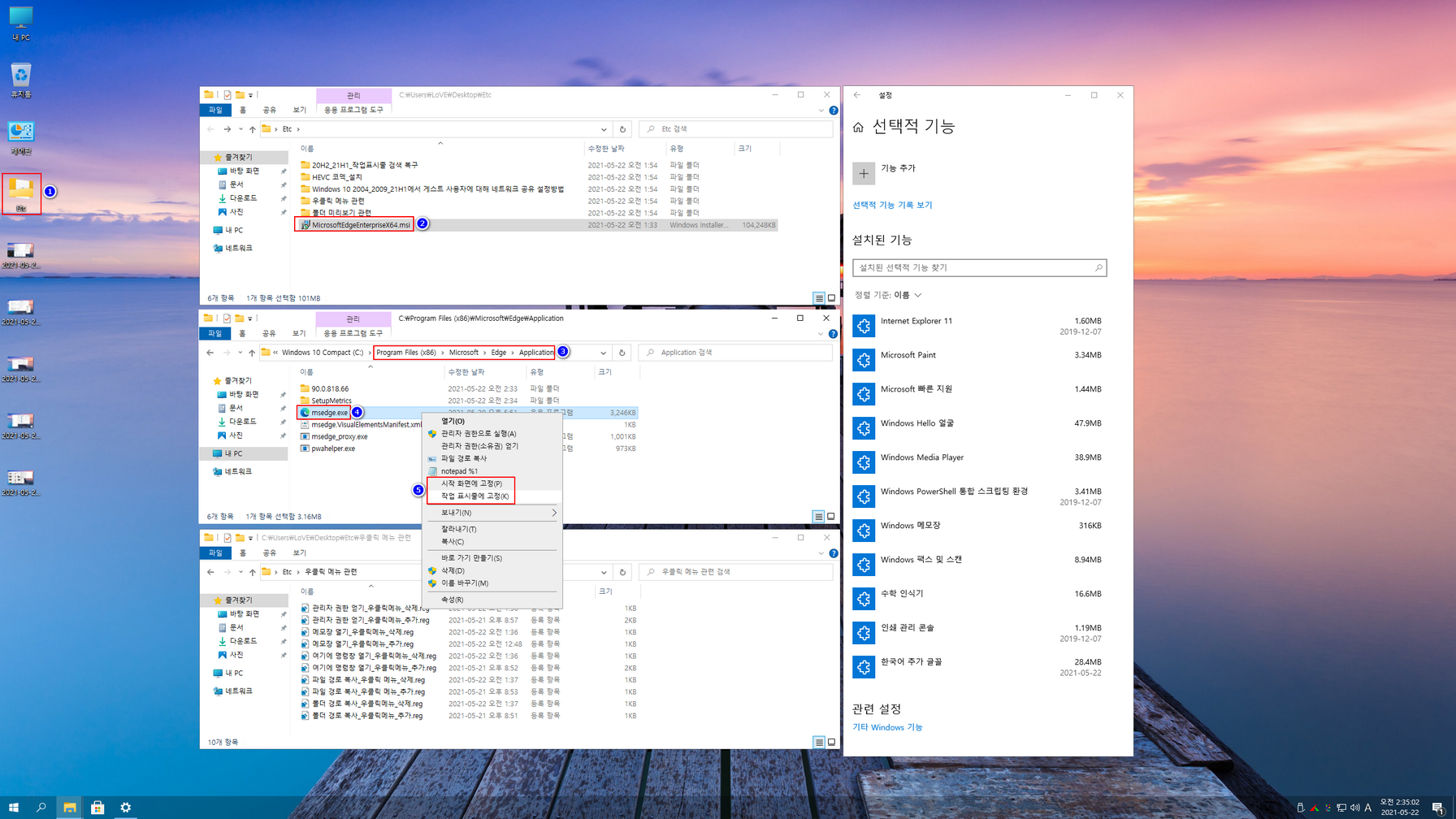Sort Etc window by 수정한 날짜 column
Screen dimensions: 1456x819
[x=605, y=149]
